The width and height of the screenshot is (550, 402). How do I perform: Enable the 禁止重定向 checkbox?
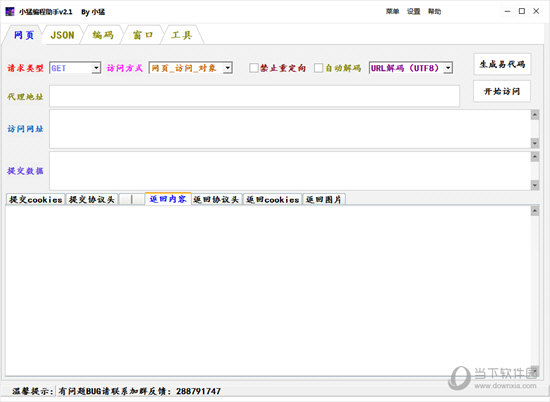pos(254,68)
